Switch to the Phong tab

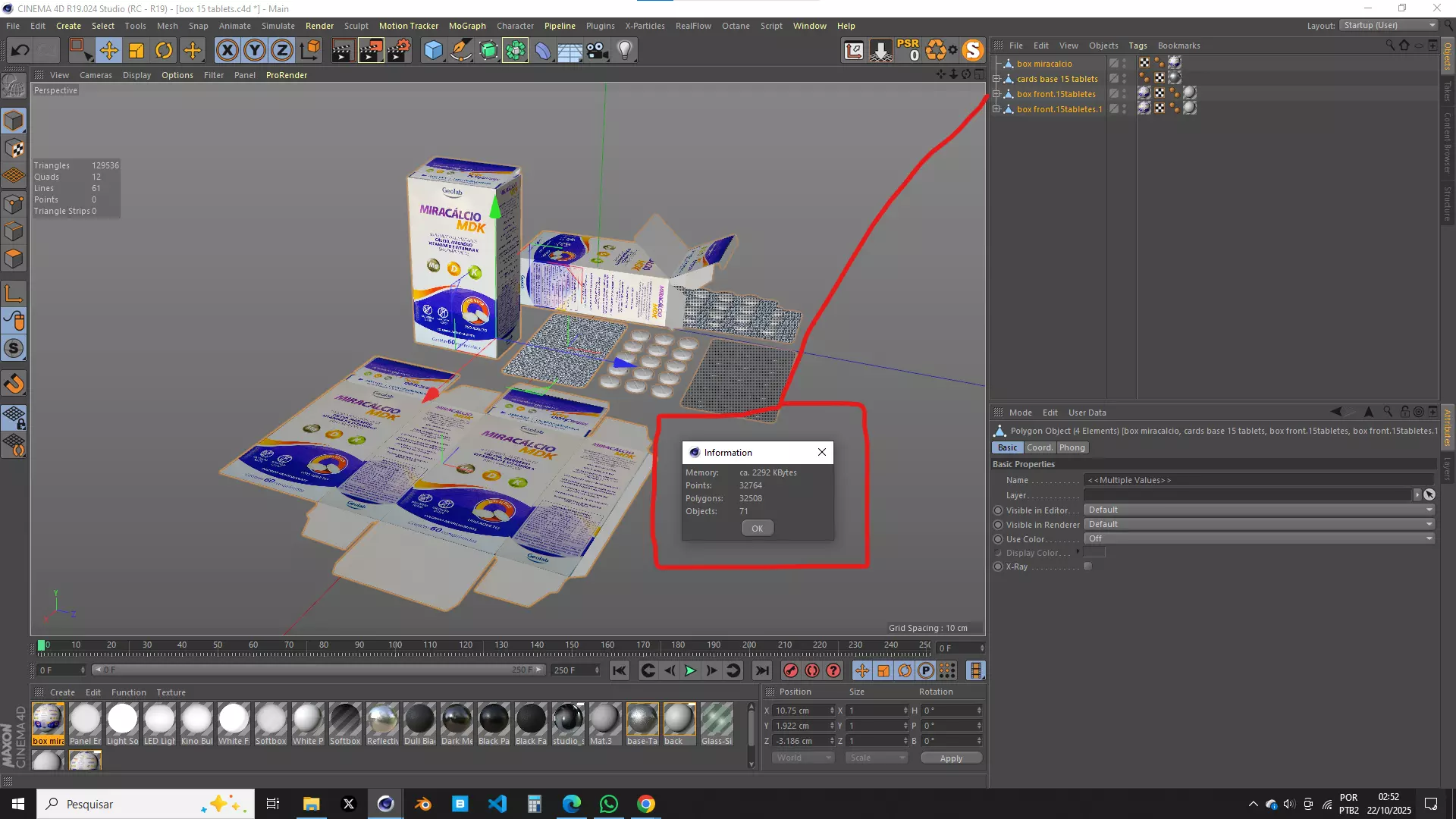1072,447
